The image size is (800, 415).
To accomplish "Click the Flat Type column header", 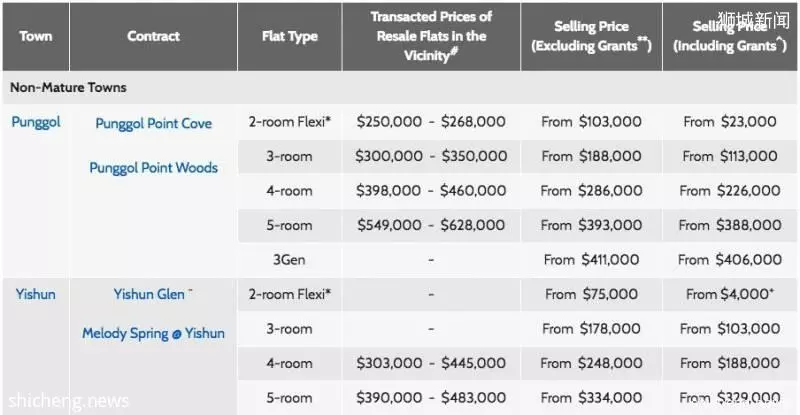I will pyautogui.click(x=290, y=36).
